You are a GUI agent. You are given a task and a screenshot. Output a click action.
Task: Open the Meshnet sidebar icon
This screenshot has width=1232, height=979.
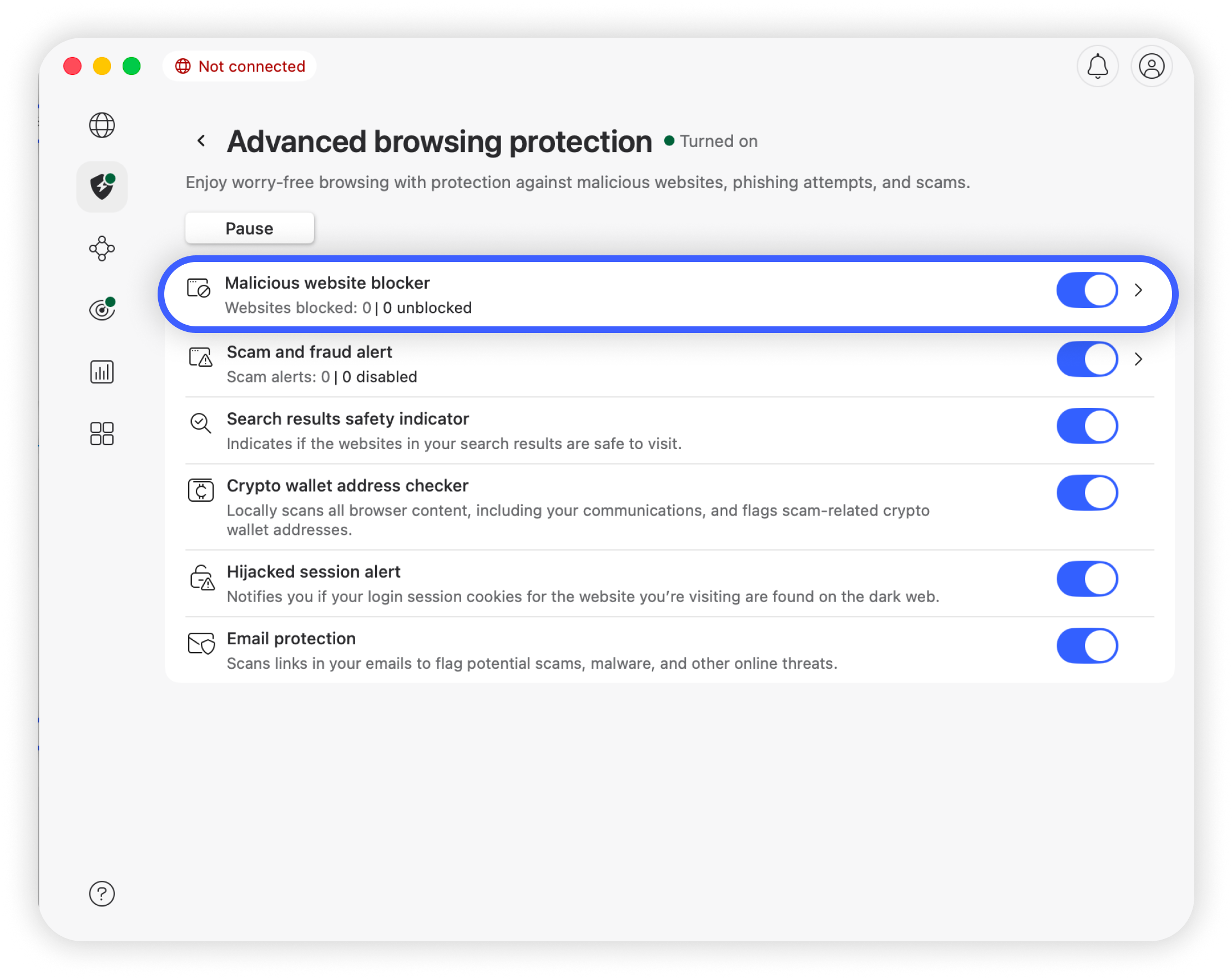(102, 249)
